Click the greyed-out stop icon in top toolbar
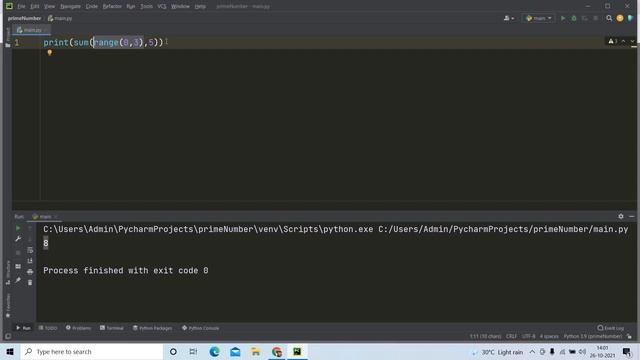 (596, 18)
